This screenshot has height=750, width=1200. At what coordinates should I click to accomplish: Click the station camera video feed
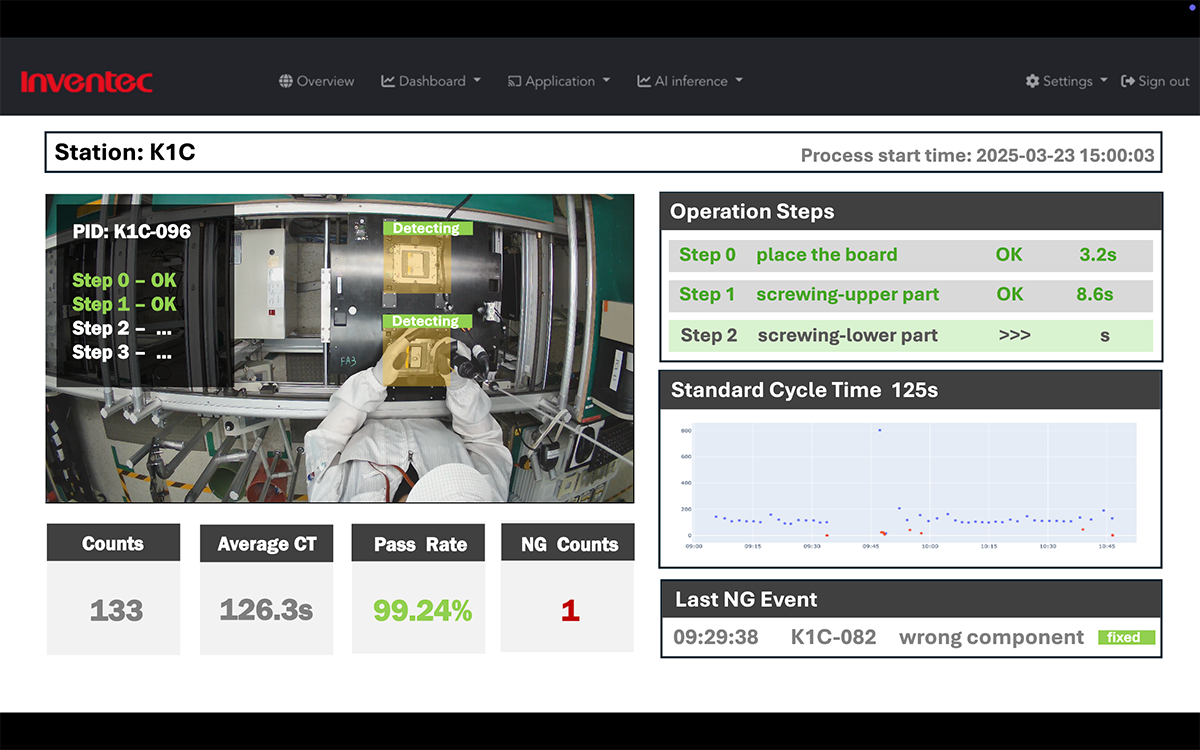click(x=339, y=420)
